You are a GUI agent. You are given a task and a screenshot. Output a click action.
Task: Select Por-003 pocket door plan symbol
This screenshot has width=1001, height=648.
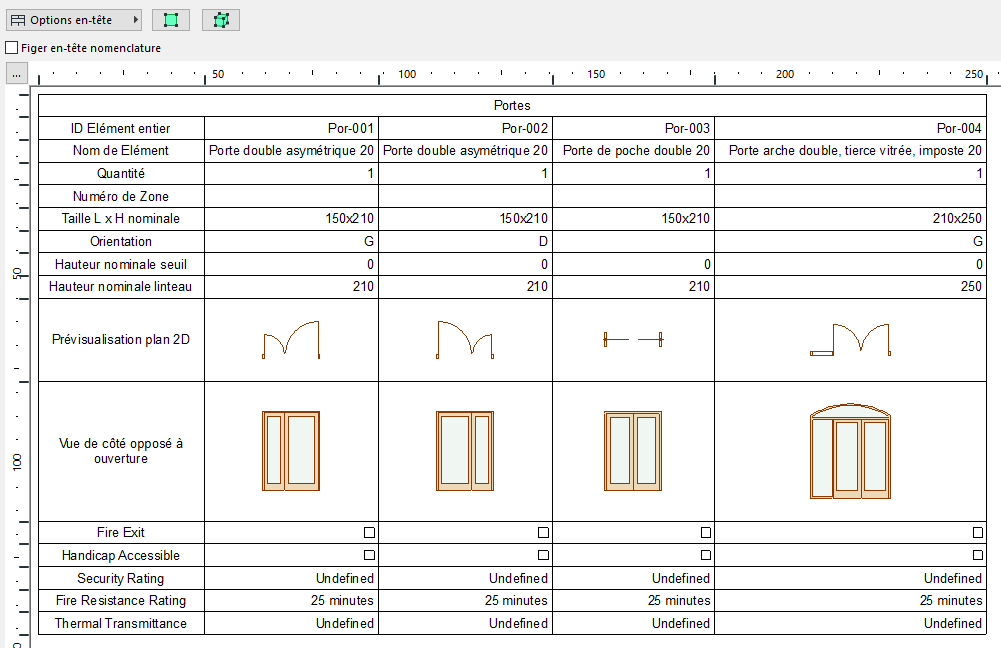[633, 340]
